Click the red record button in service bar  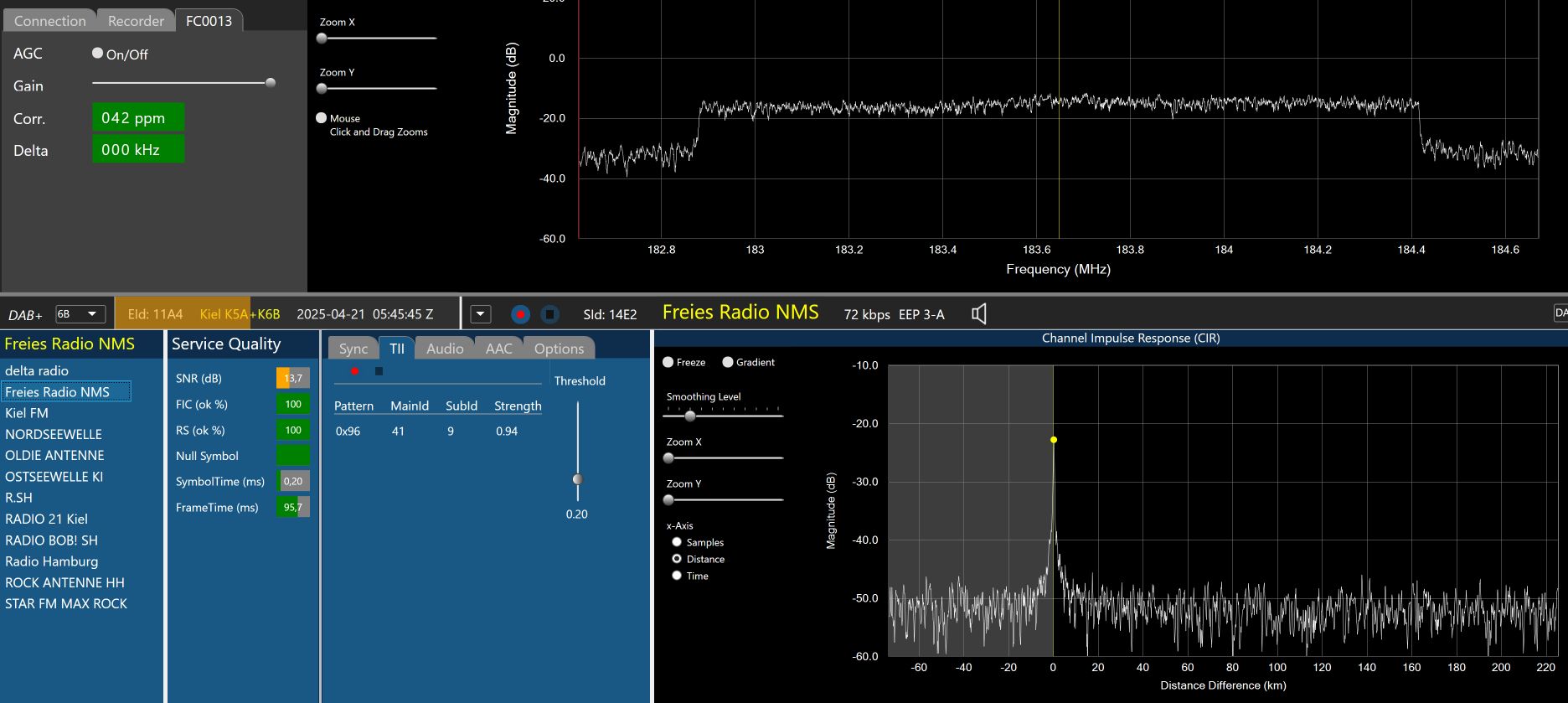(x=520, y=314)
